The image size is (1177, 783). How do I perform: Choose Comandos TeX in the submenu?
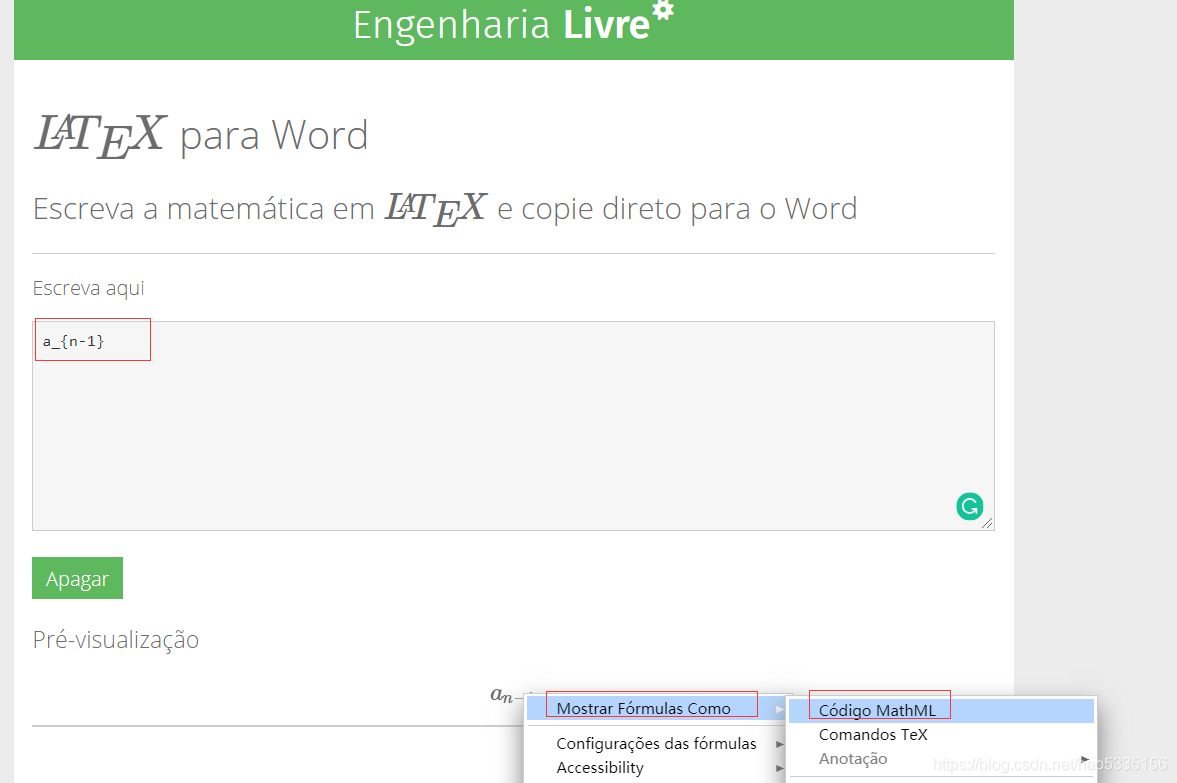[873, 734]
